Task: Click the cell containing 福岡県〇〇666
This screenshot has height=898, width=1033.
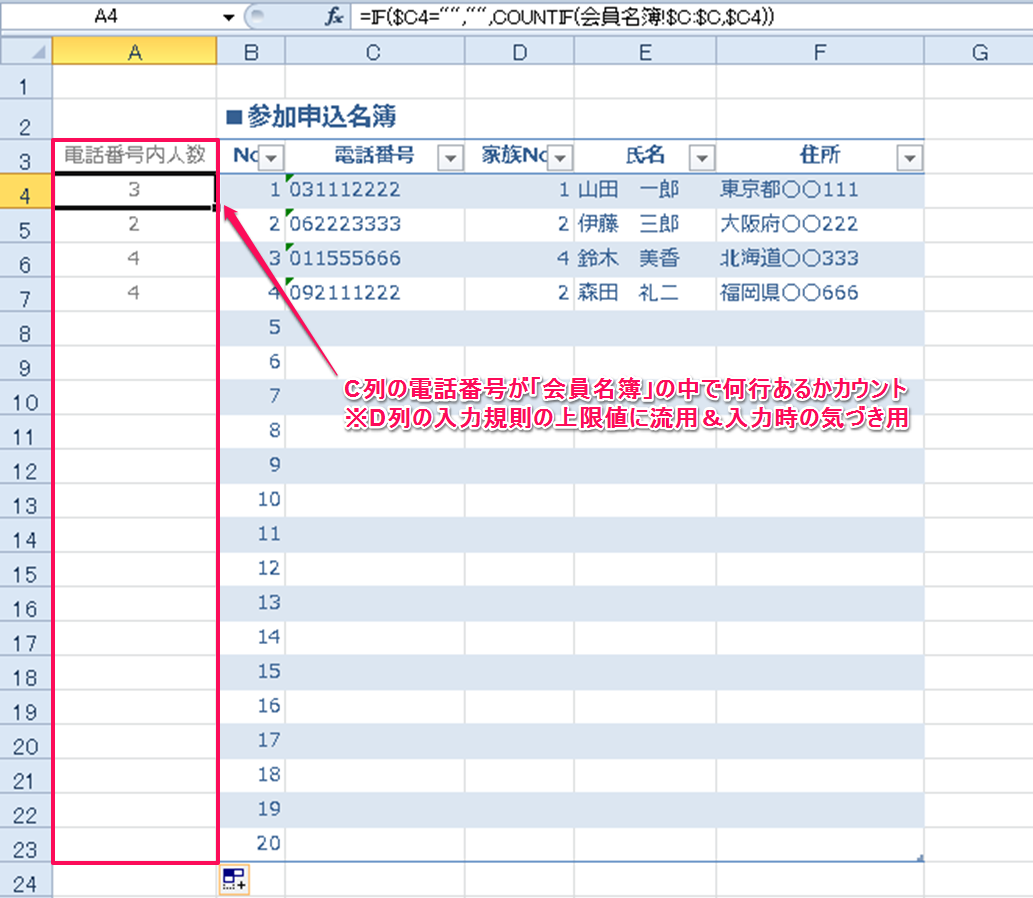Action: point(819,293)
